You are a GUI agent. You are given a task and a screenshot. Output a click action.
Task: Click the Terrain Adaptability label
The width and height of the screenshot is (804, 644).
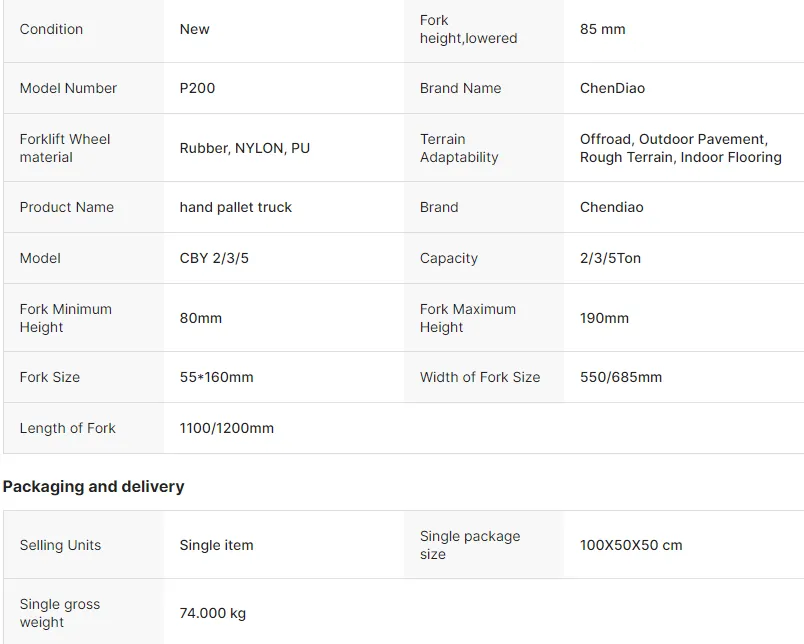click(459, 148)
